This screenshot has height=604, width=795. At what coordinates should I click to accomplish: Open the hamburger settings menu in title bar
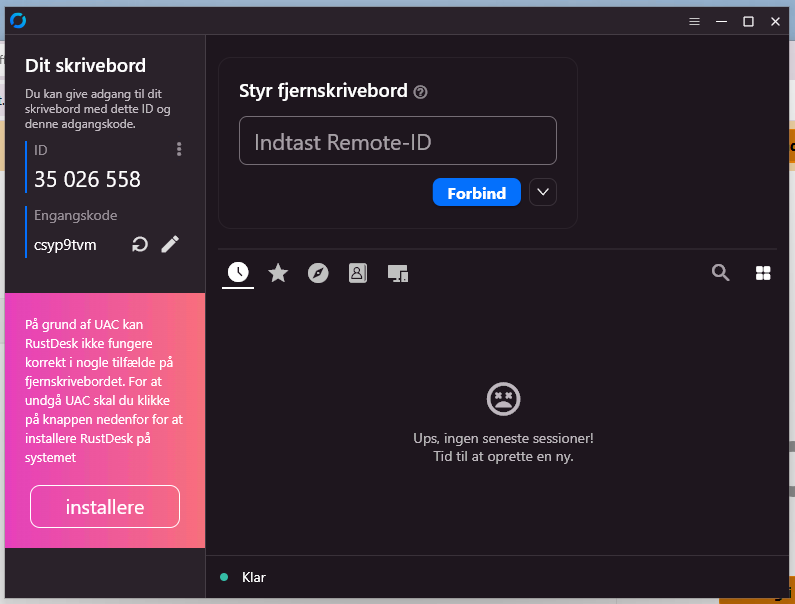point(694,21)
